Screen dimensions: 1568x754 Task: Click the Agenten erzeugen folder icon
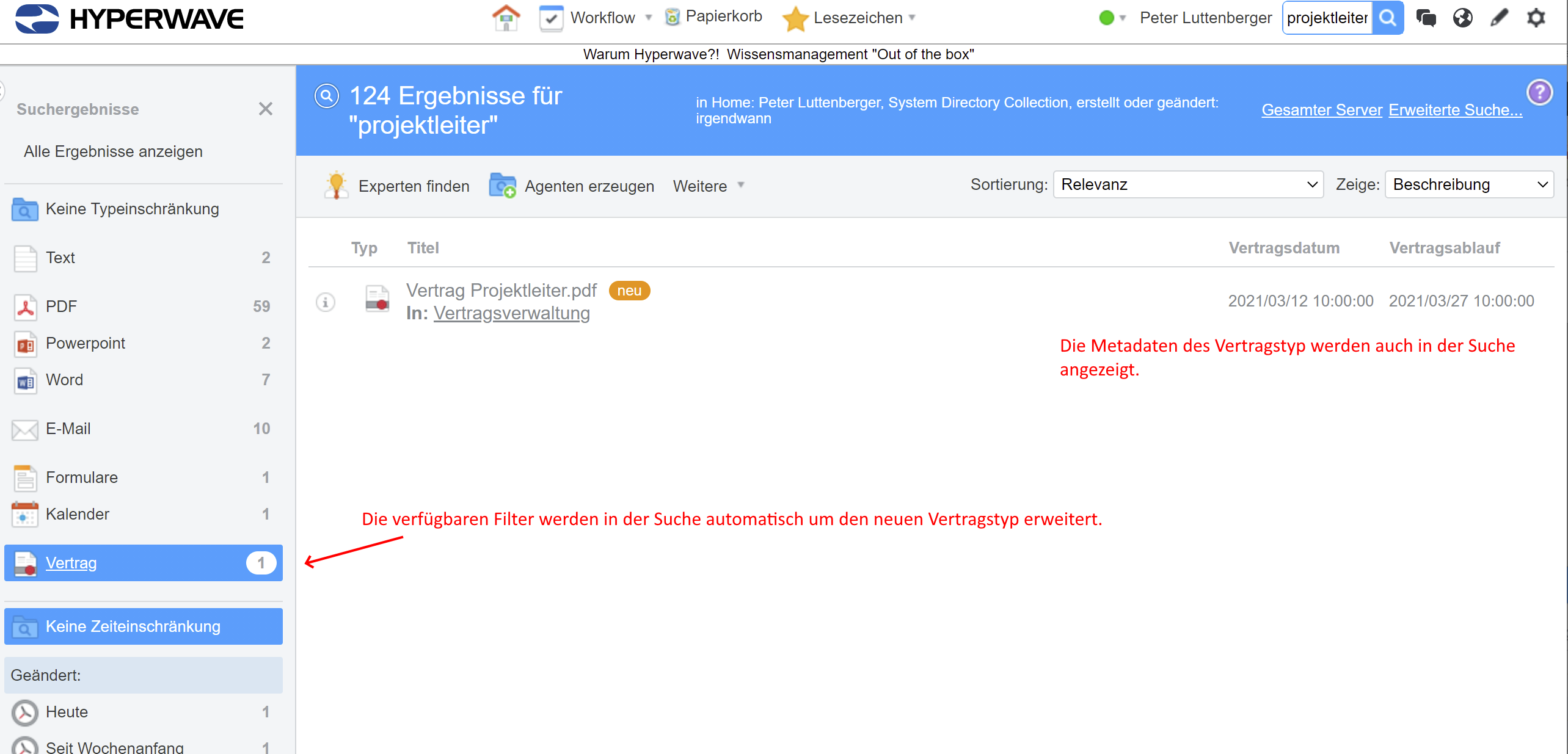503,186
